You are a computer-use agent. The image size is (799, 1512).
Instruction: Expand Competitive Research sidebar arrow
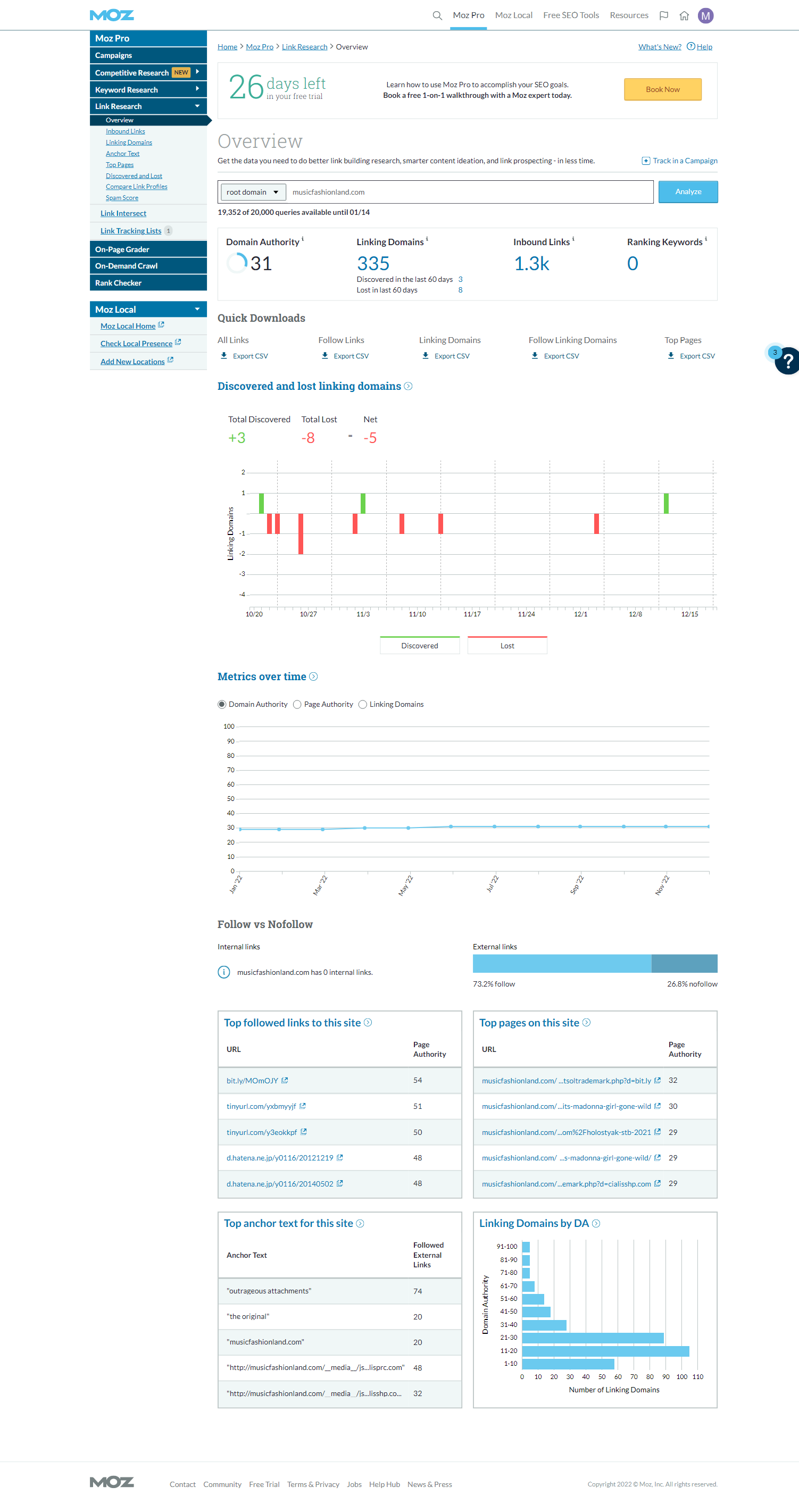point(197,72)
